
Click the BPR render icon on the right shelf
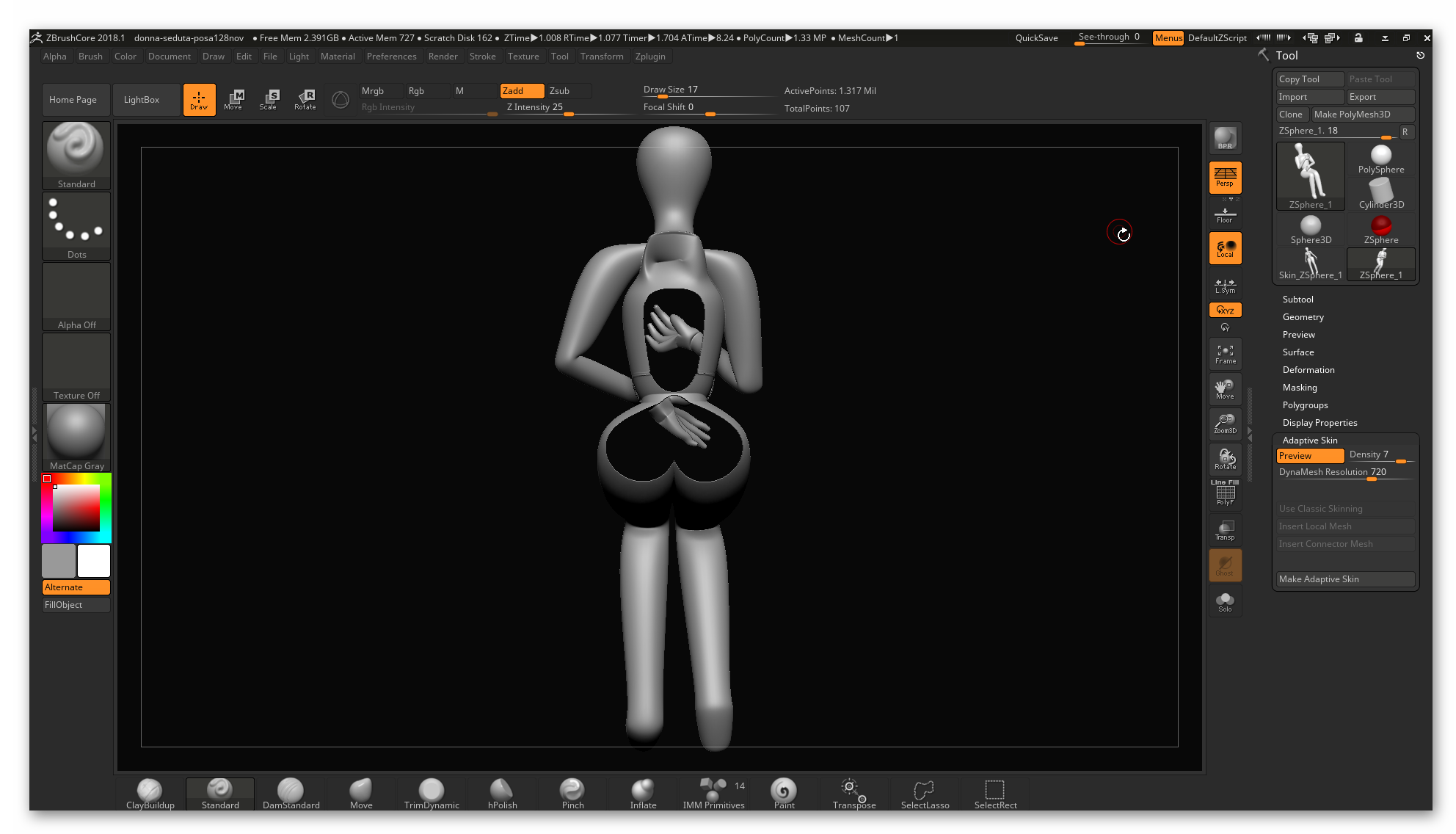tap(1224, 137)
